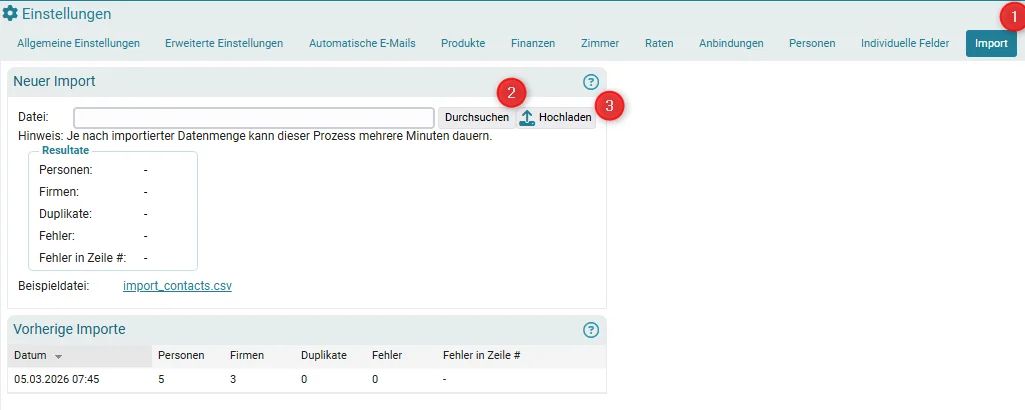Select the Finanzen tab
This screenshot has width=1025, height=410.
tap(533, 43)
